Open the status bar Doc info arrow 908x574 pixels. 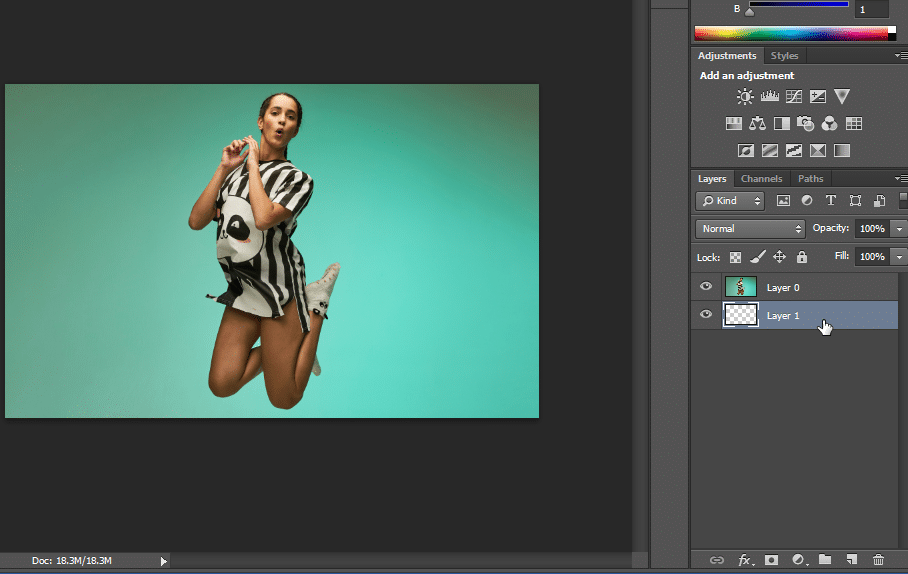164,561
